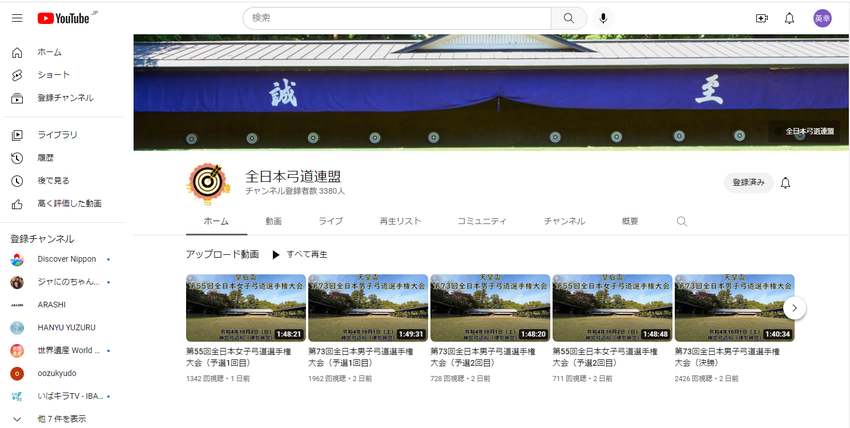Click the すべて再生 play icon
Screen dimensions: 850x428
275,255
